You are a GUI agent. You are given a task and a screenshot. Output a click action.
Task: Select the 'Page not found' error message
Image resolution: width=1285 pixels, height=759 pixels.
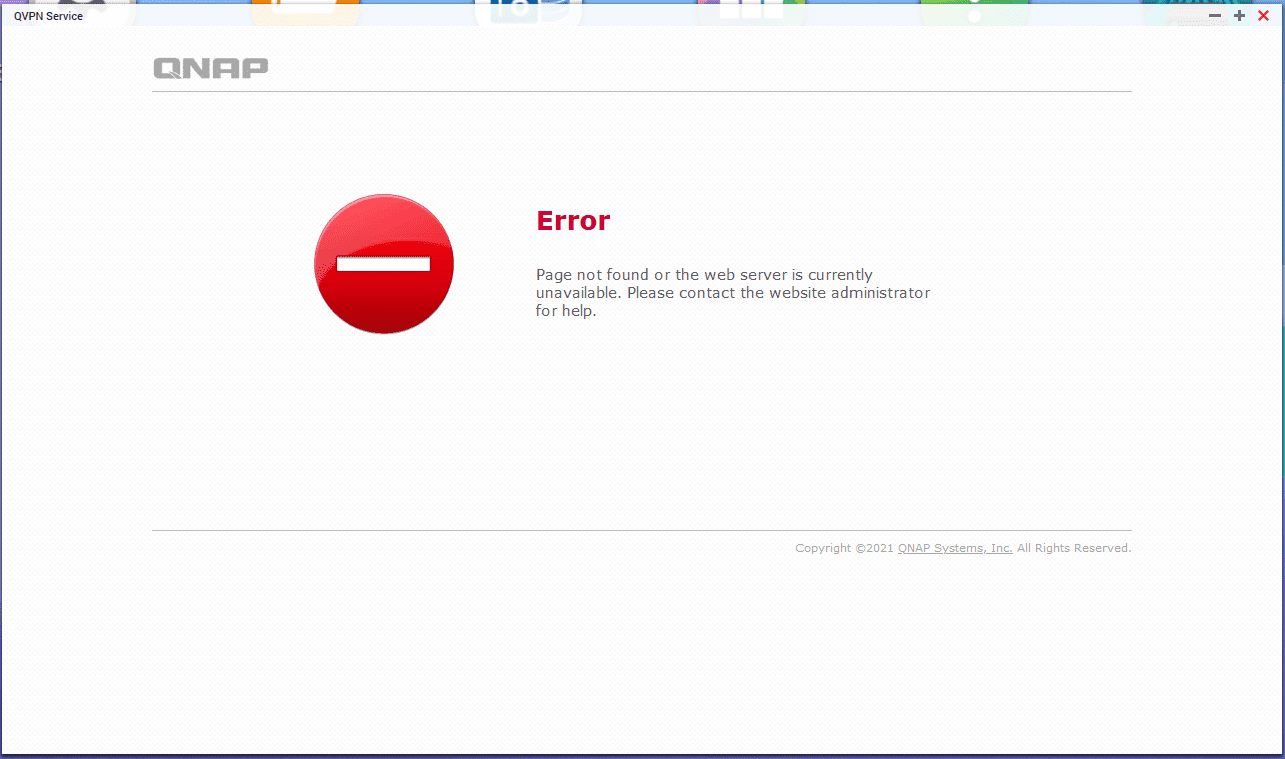733,293
